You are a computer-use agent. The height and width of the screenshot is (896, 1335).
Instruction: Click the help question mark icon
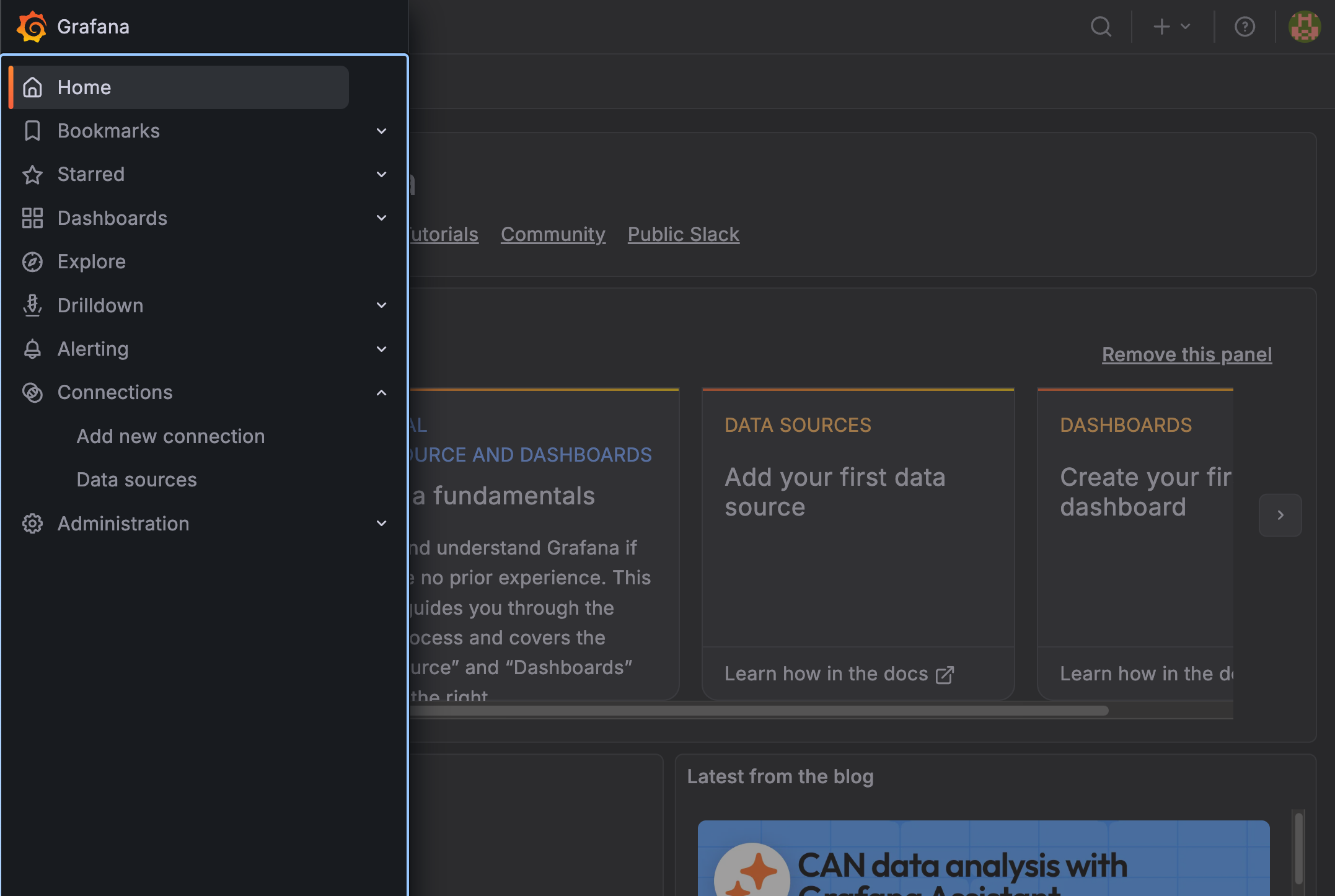[1246, 27]
